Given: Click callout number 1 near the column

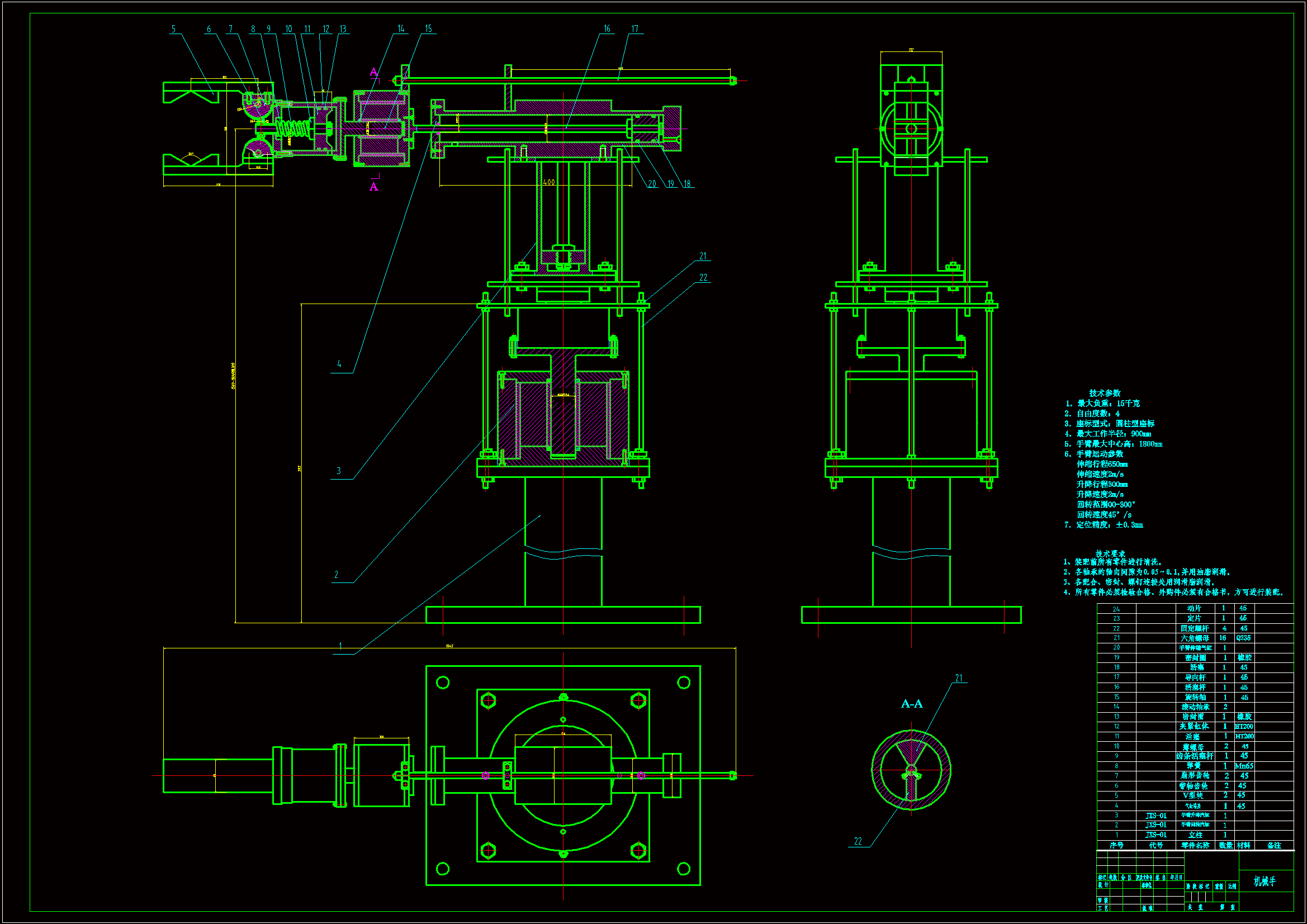Looking at the screenshot, I should 340,646.
